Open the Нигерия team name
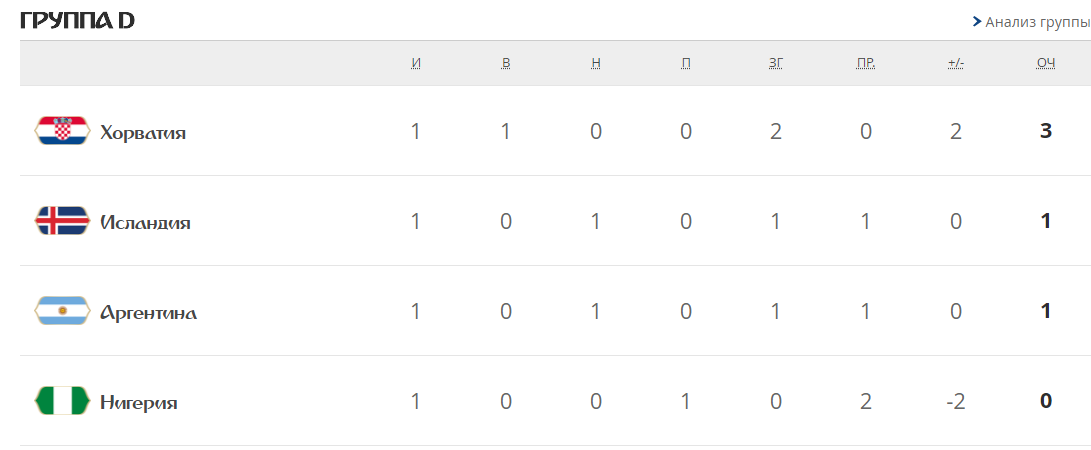 pyautogui.click(x=138, y=403)
